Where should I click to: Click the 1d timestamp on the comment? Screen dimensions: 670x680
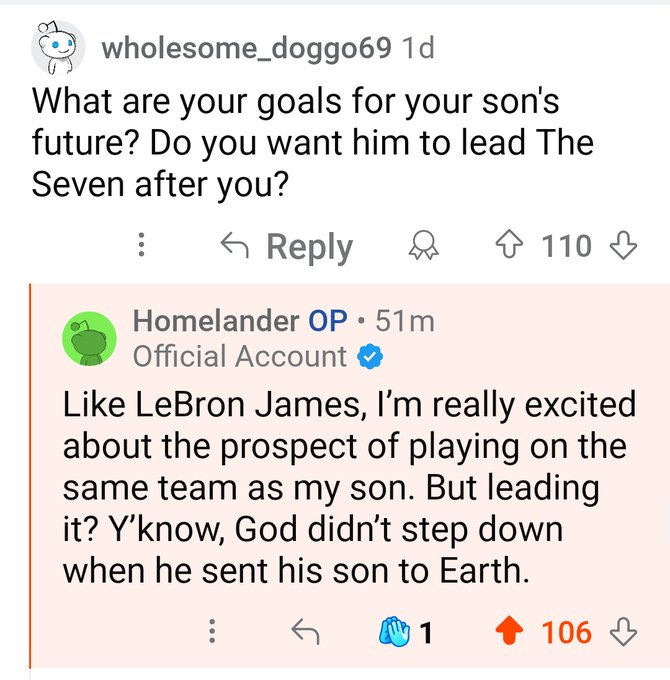pyautogui.click(x=416, y=48)
